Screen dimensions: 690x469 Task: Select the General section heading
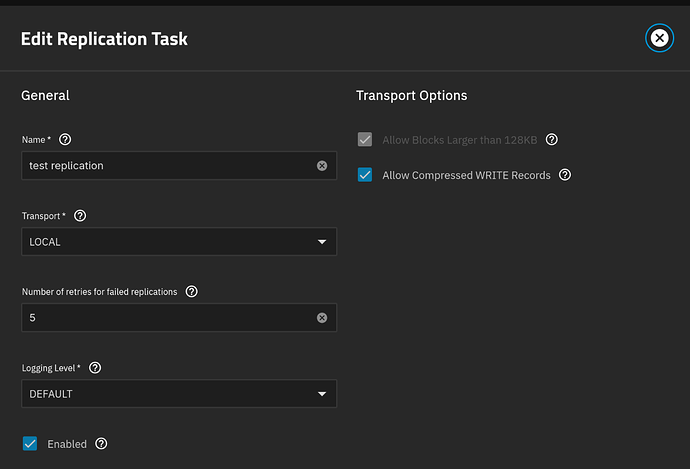tap(45, 95)
